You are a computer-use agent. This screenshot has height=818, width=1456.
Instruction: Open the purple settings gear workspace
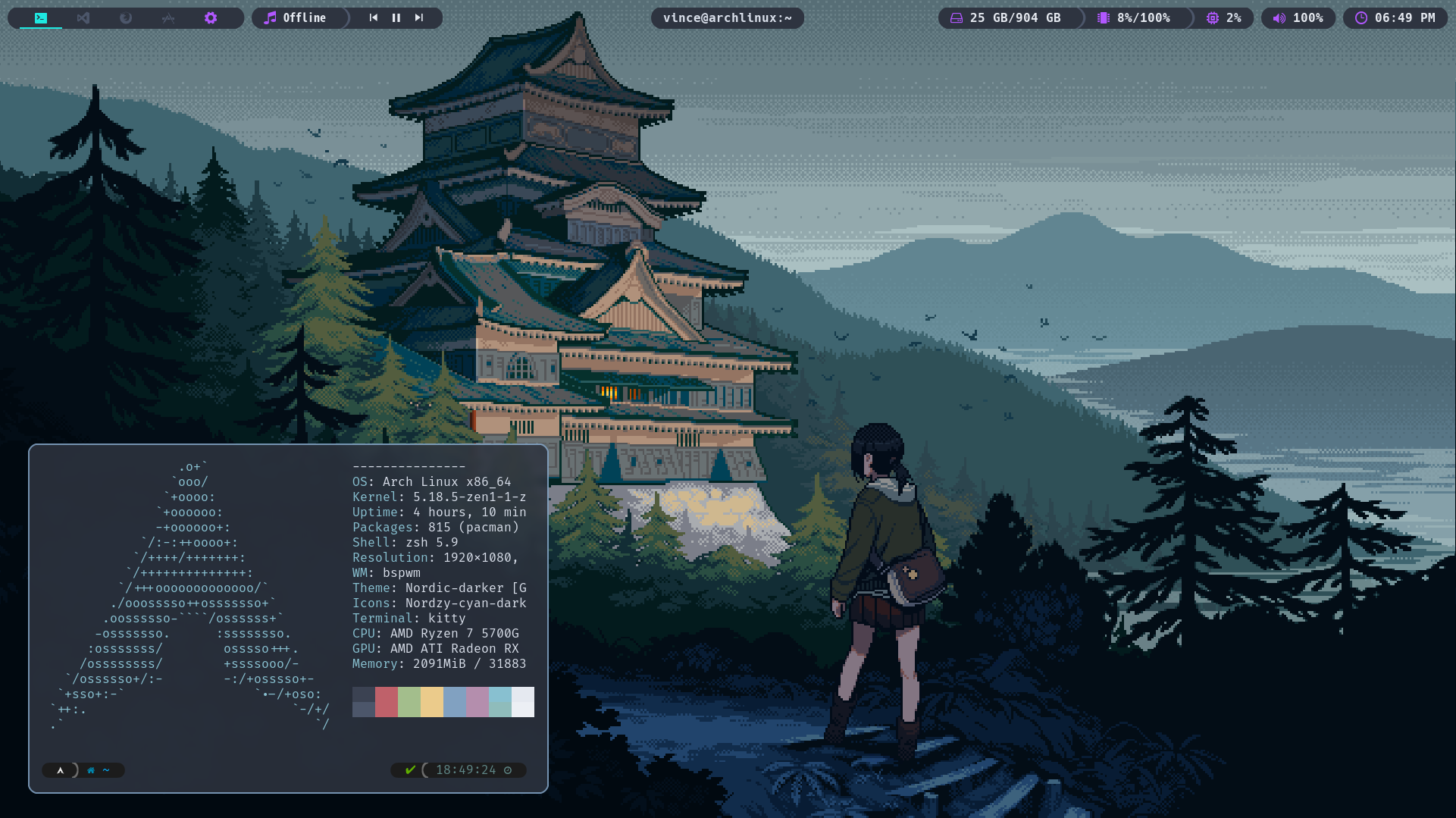211,17
